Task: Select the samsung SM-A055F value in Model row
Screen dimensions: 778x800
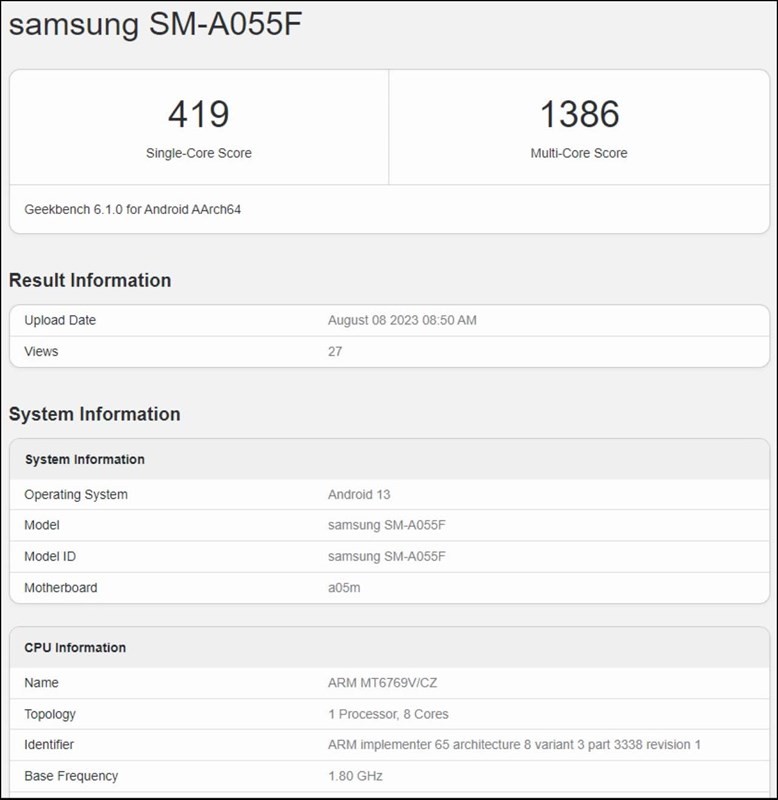Action: pyautogui.click(x=387, y=525)
